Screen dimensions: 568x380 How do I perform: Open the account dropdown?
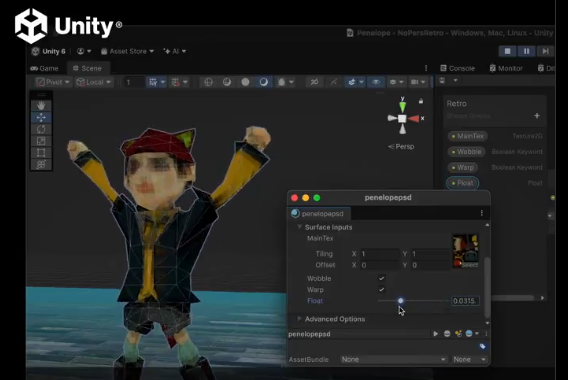click(x=84, y=51)
